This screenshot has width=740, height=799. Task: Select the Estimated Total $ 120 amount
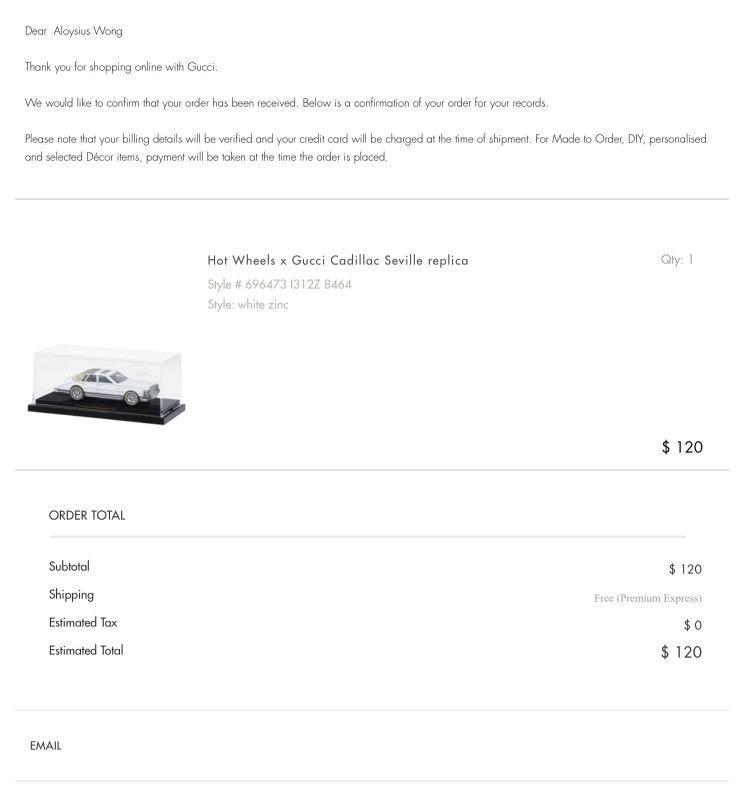click(x=681, y=652)
